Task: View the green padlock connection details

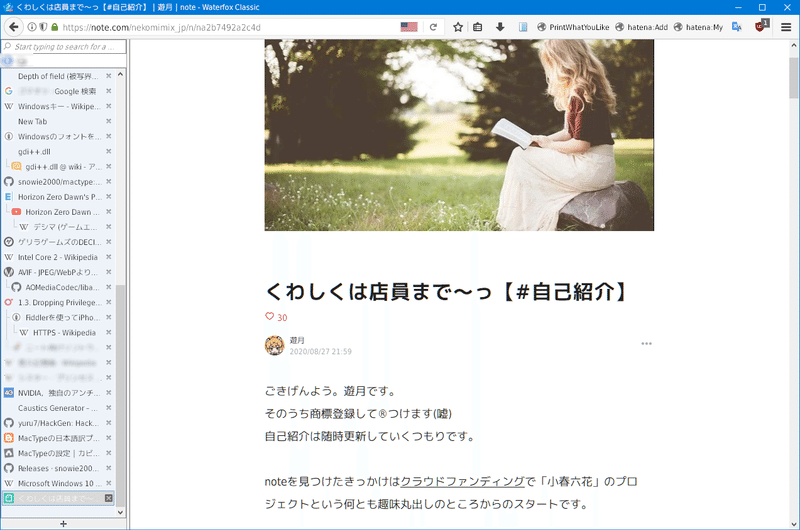Action: point(55,27)
